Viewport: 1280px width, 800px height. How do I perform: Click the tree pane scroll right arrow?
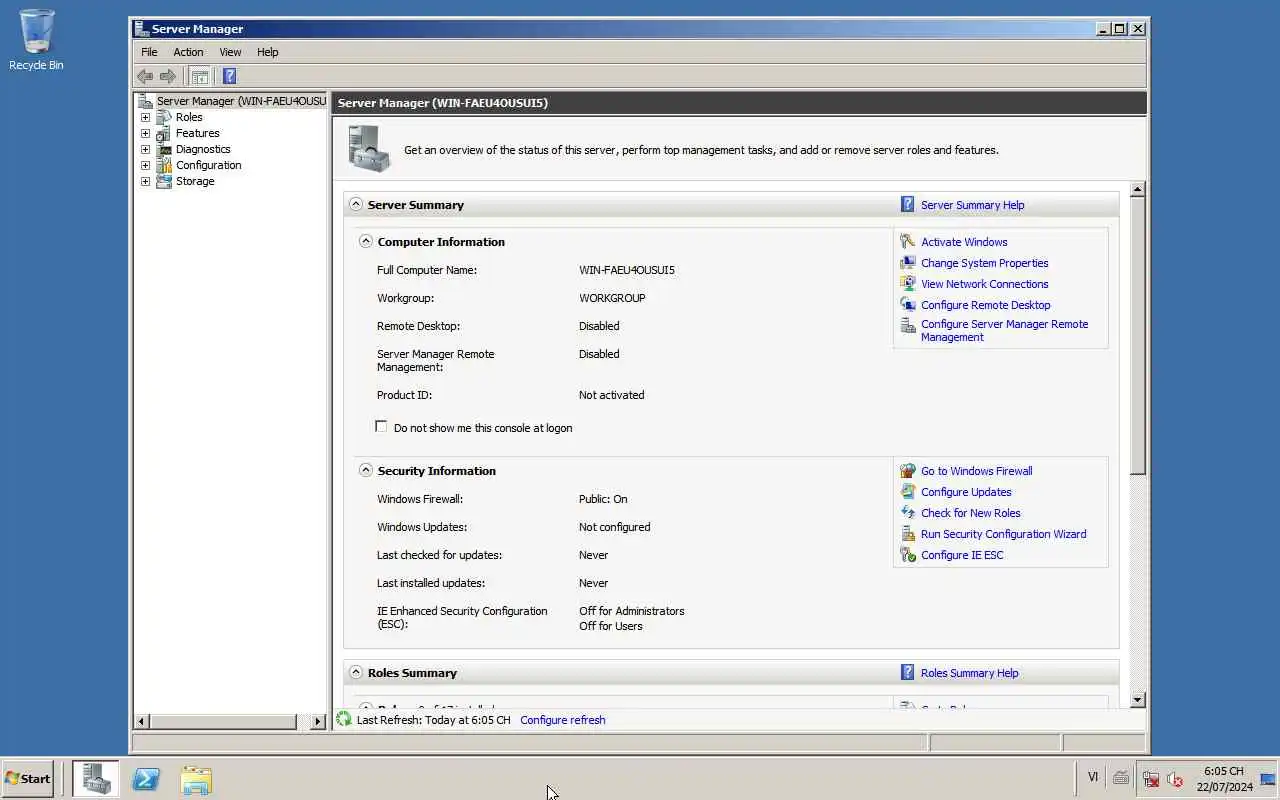tap(318, 721)
